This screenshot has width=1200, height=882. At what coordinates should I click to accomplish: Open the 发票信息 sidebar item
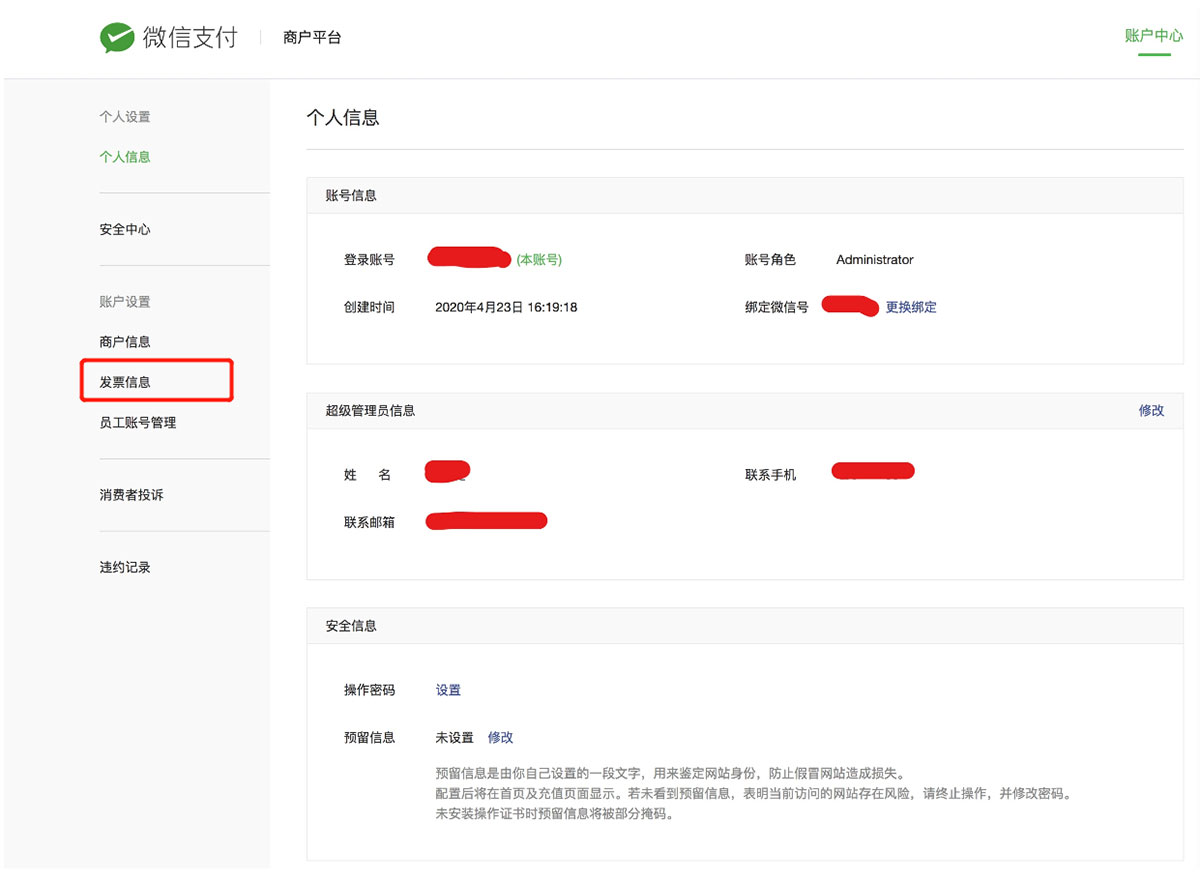[125, 382]
